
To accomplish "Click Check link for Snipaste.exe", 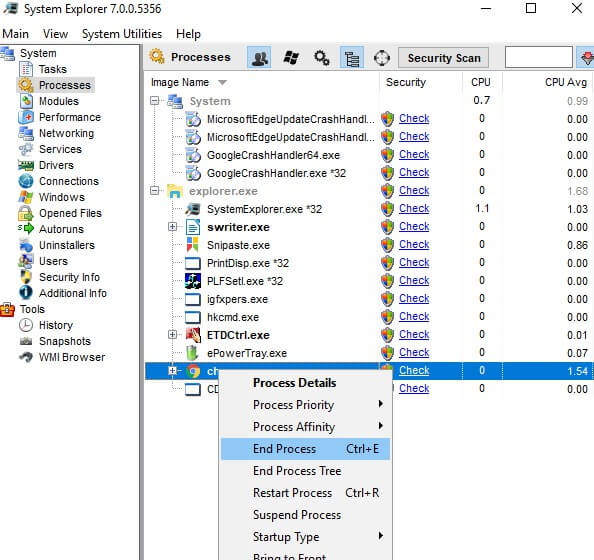I will click(414, 244).
